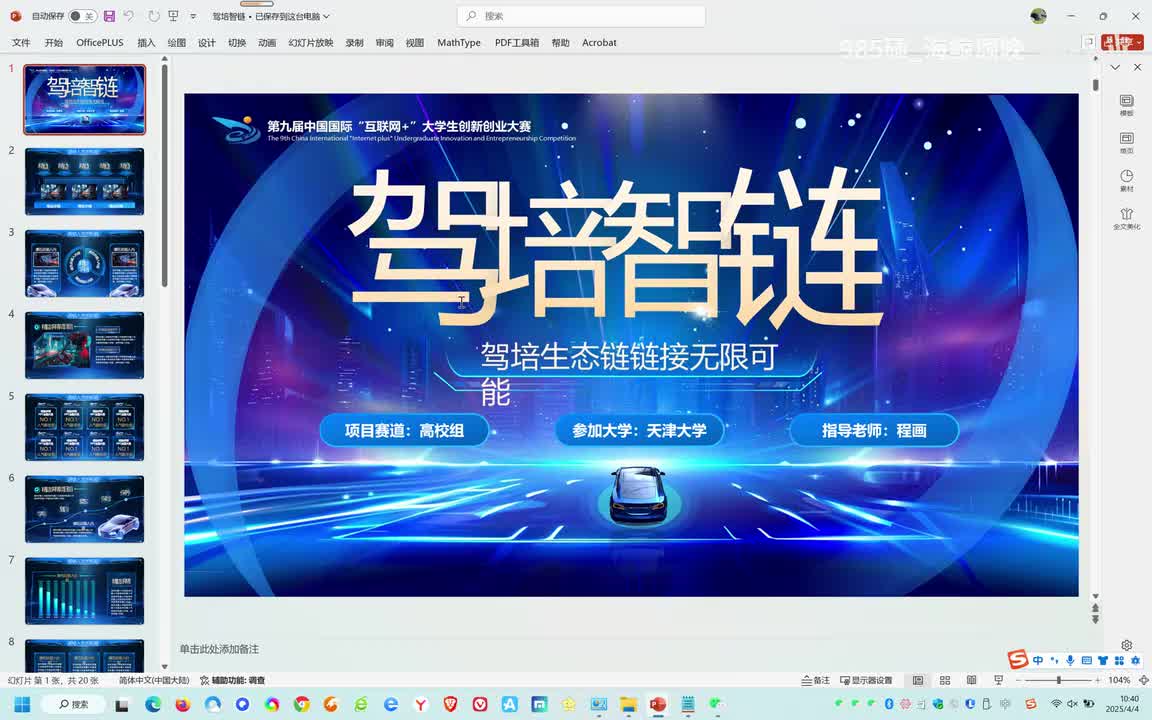
Task: Open the Acrobat tab
Action: click(600, 43)
